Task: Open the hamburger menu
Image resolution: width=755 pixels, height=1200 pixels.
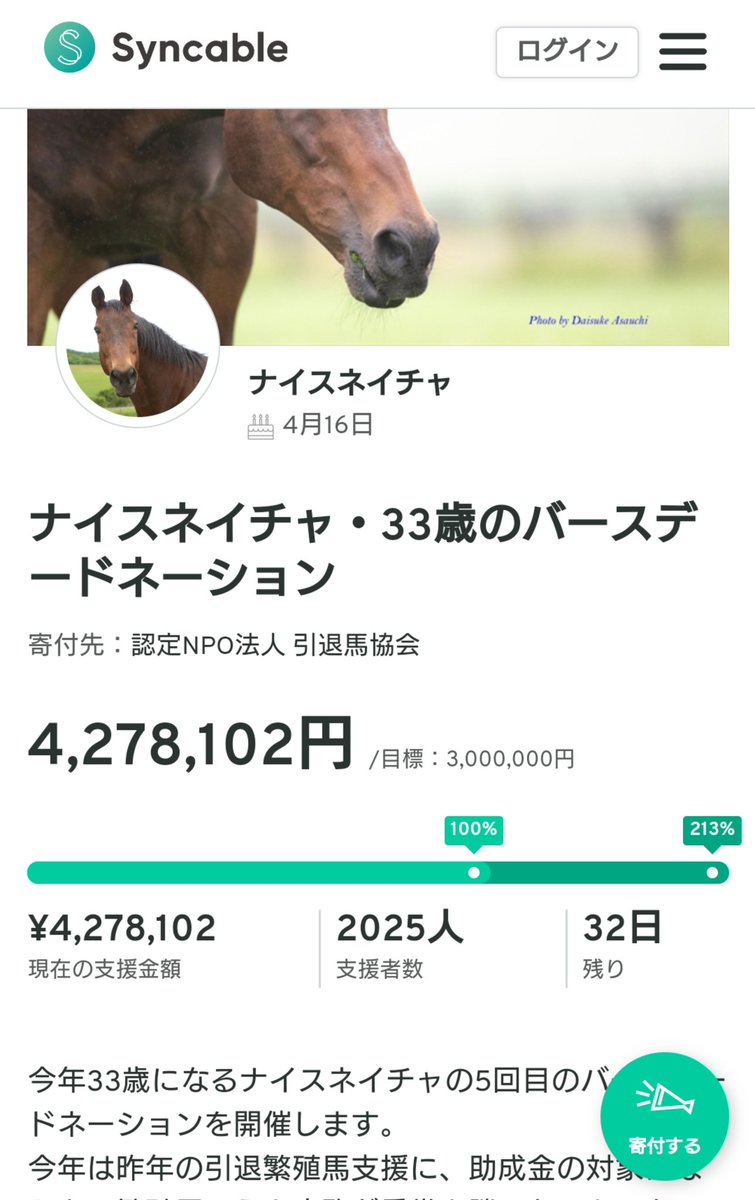Action: 683,51
